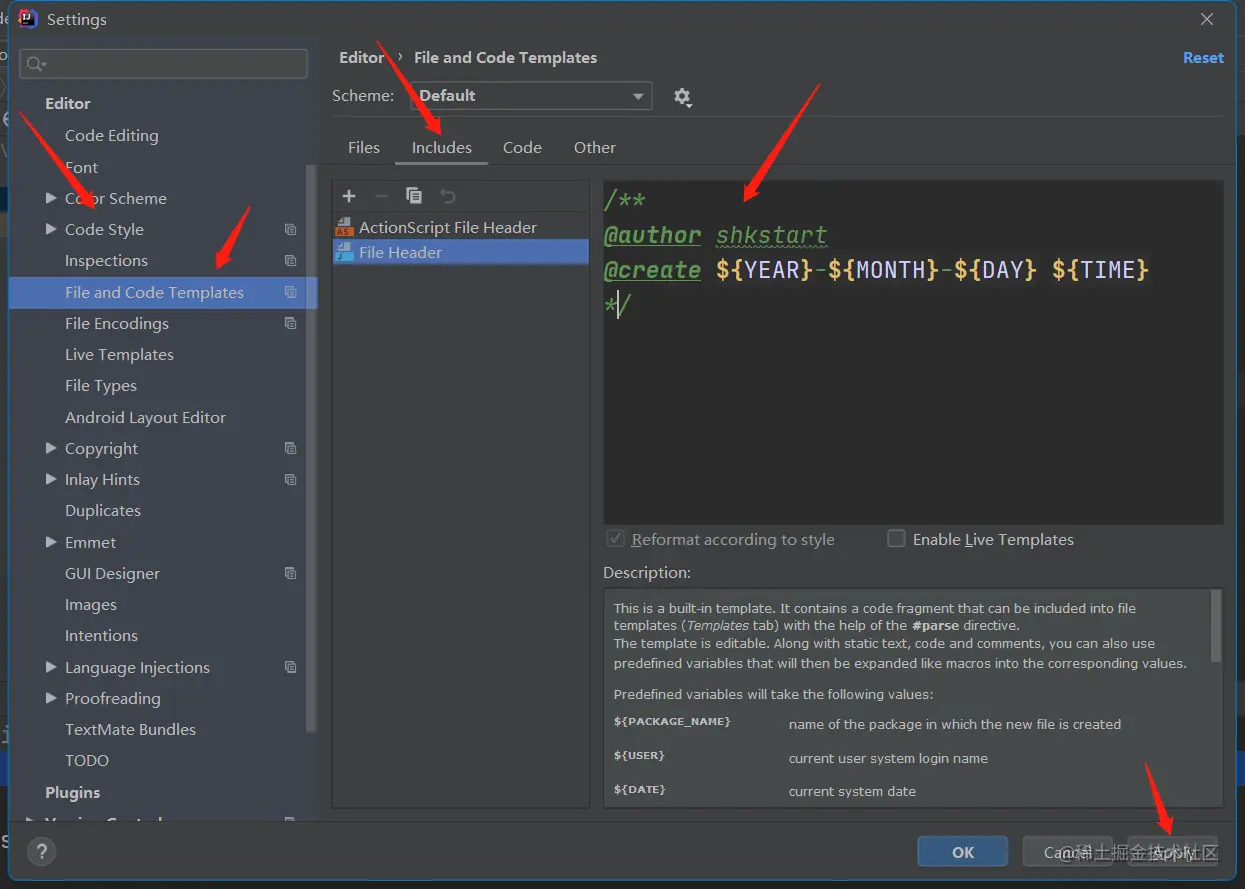This screenshot has width=1245, height=889.
Task: Click inside the template code editor
Action: (913, 352)
